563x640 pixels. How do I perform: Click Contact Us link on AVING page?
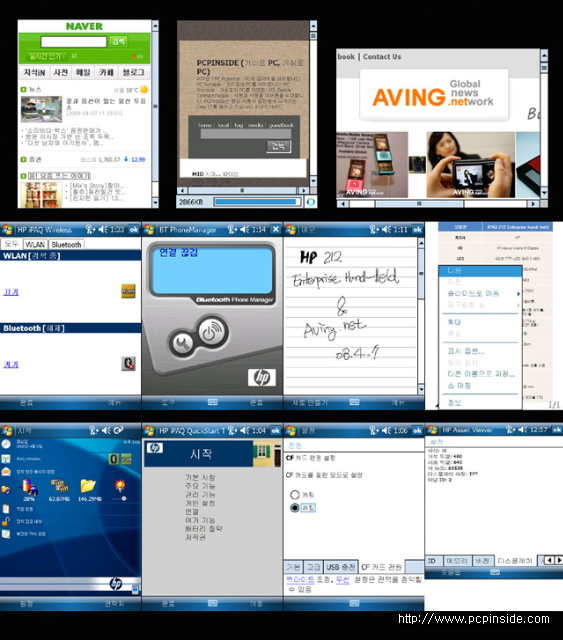382,57
